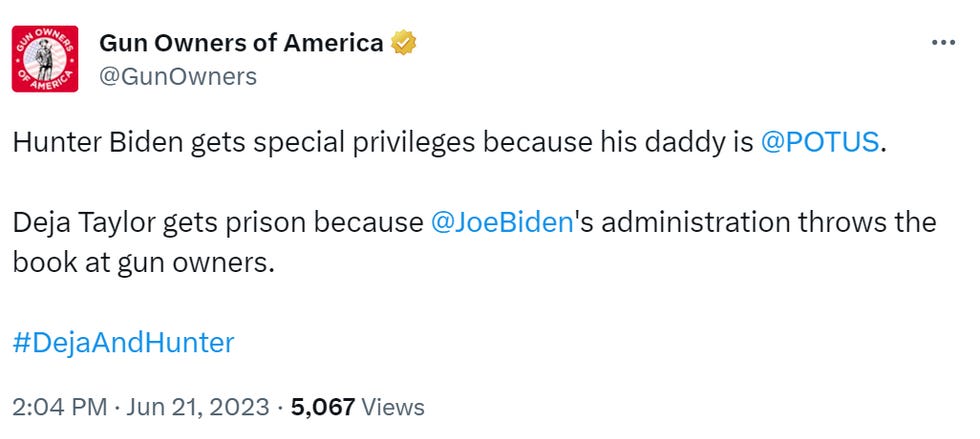This screenshot has height=439, width=980.
Task: Click the Gun Owners of America avatar
Action: pos(45,58)
